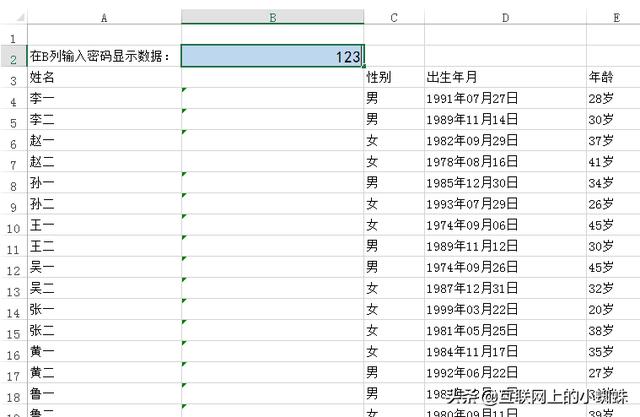This screenshot has width=640, height=417.
Task: Select name cell 李二
Action: [104, 120]
